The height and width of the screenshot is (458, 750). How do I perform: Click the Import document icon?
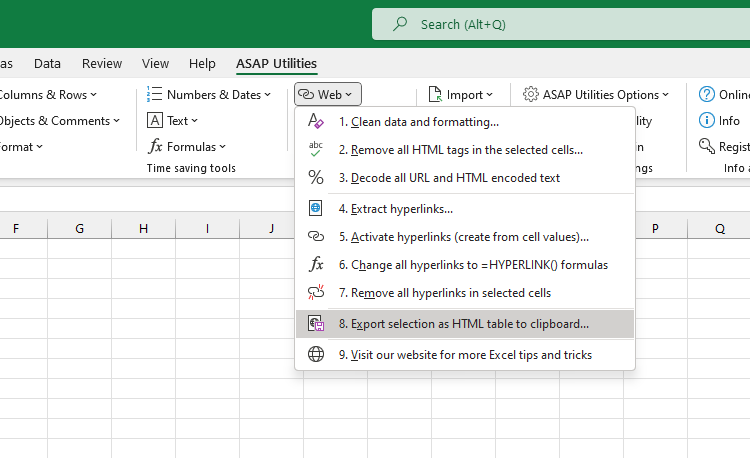[x=435, y=94]
